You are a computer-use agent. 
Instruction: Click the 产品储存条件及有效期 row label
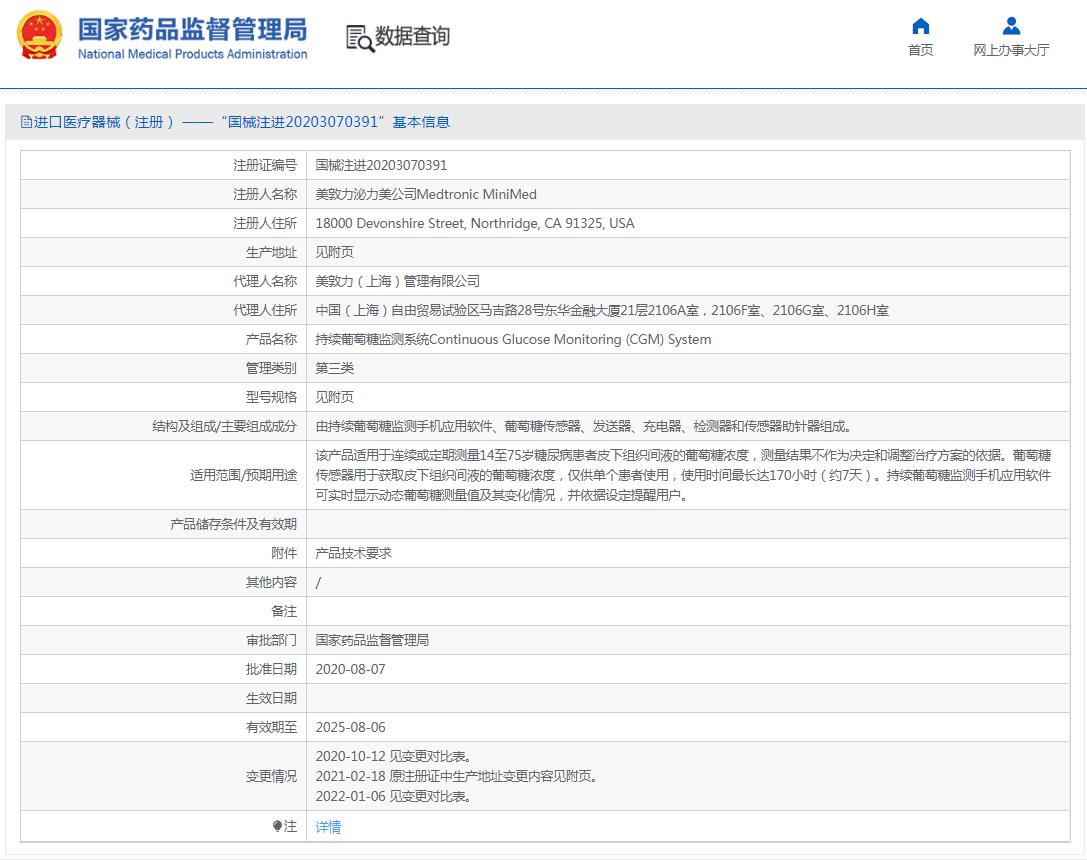tap(234, 525)
